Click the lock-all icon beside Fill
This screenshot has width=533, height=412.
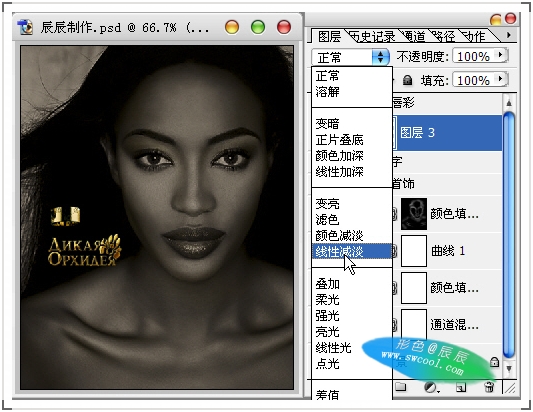tap(407, 81)
